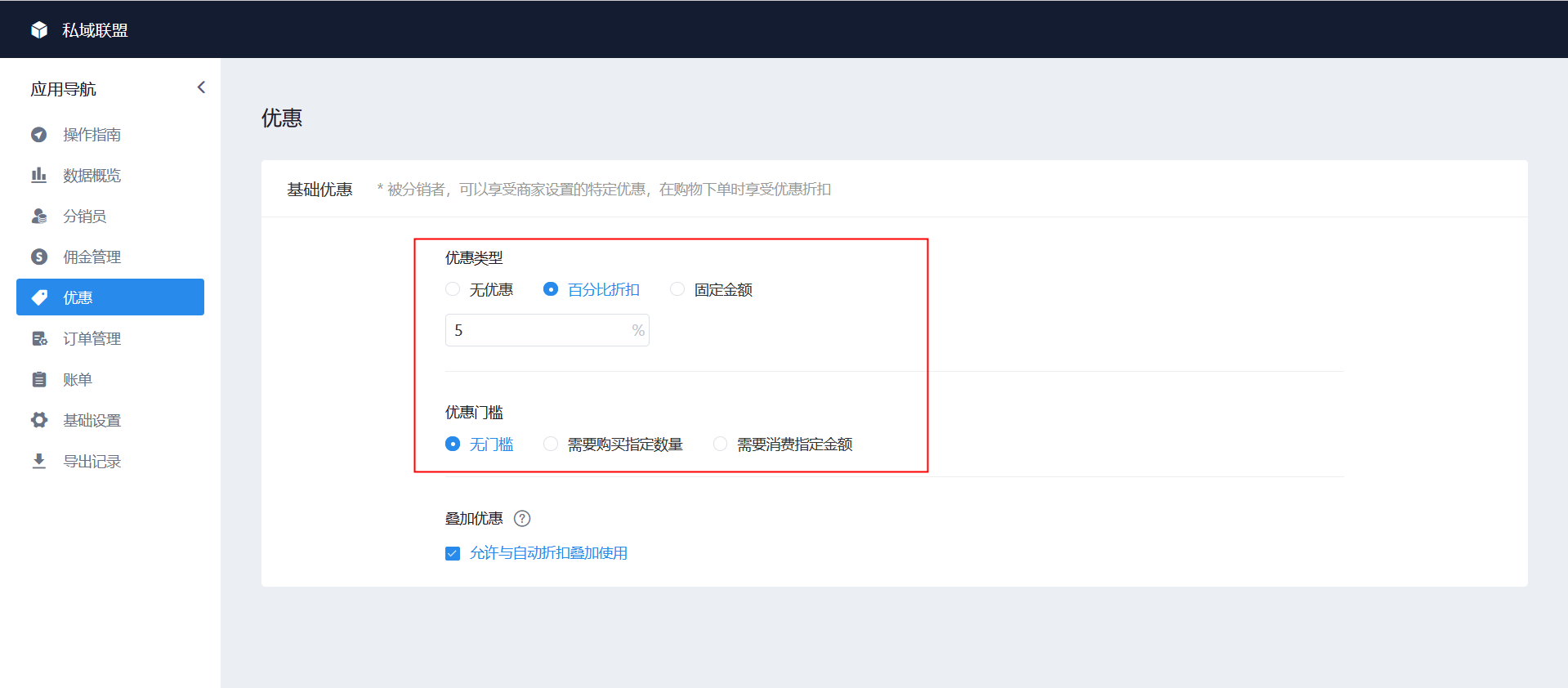Image resolution: width=1568 pixels, height=688 pixels.
Task: View 导出记录 page
Action: click(110, 461)
